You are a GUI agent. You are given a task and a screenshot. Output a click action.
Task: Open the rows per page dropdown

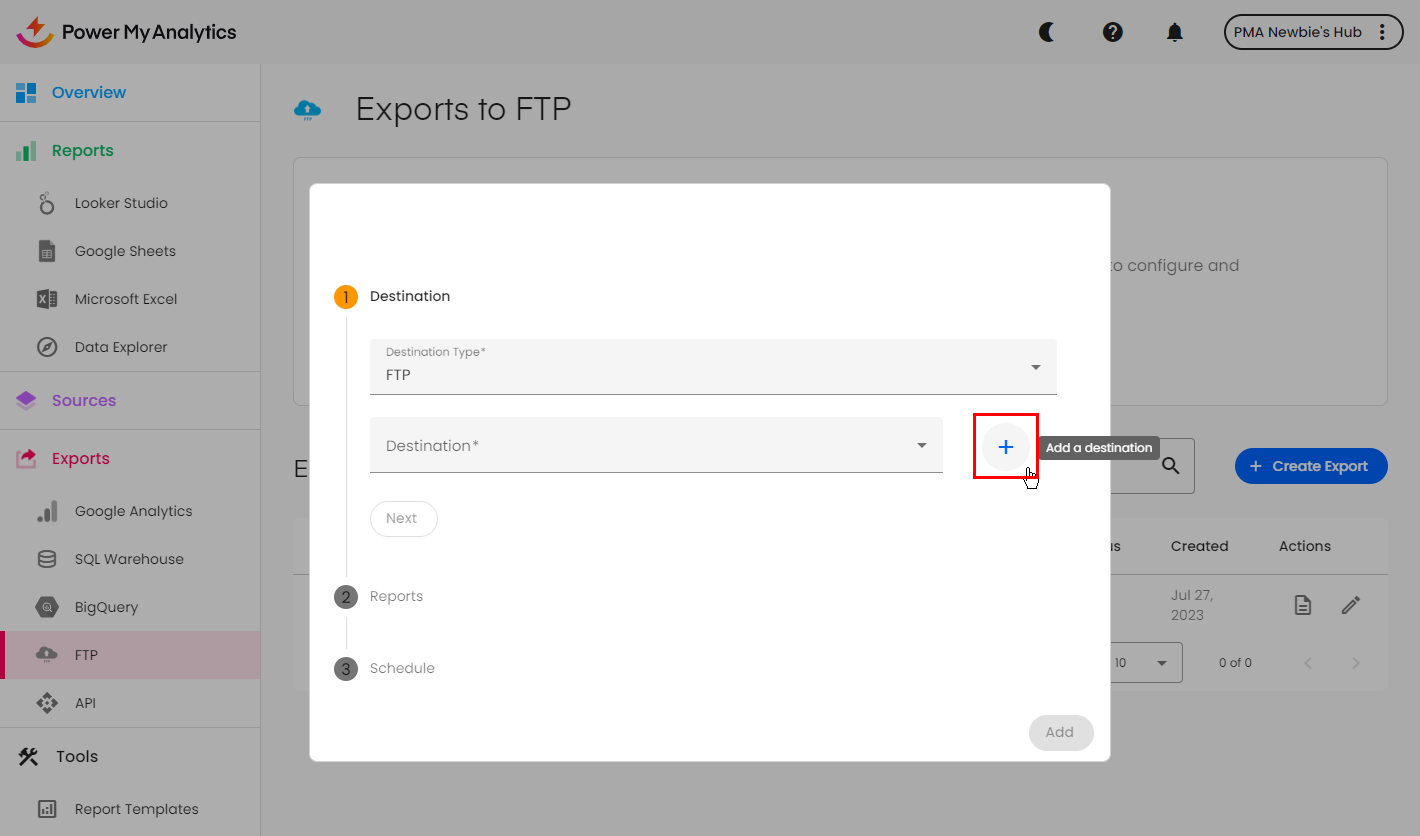click(x=1144, y=663)
